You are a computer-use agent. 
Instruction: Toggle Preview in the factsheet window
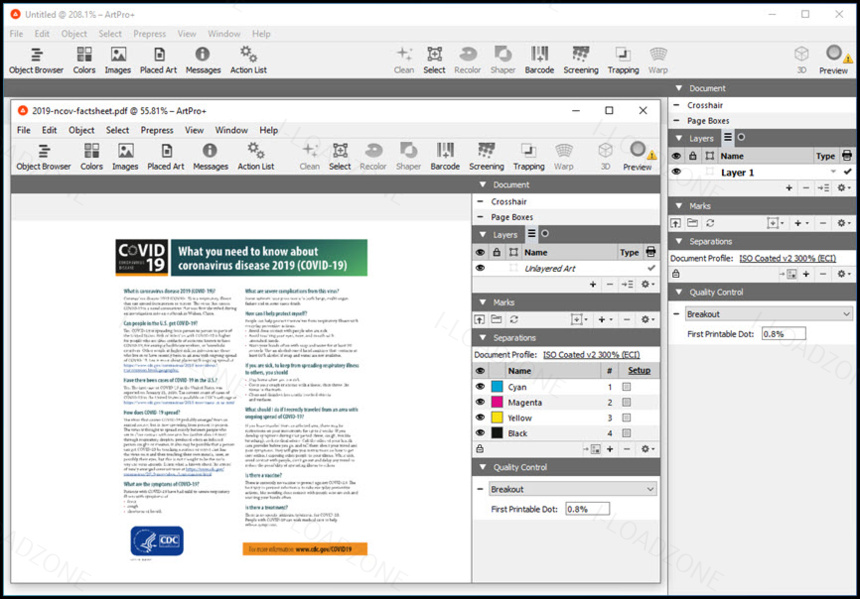coord(637,157)
